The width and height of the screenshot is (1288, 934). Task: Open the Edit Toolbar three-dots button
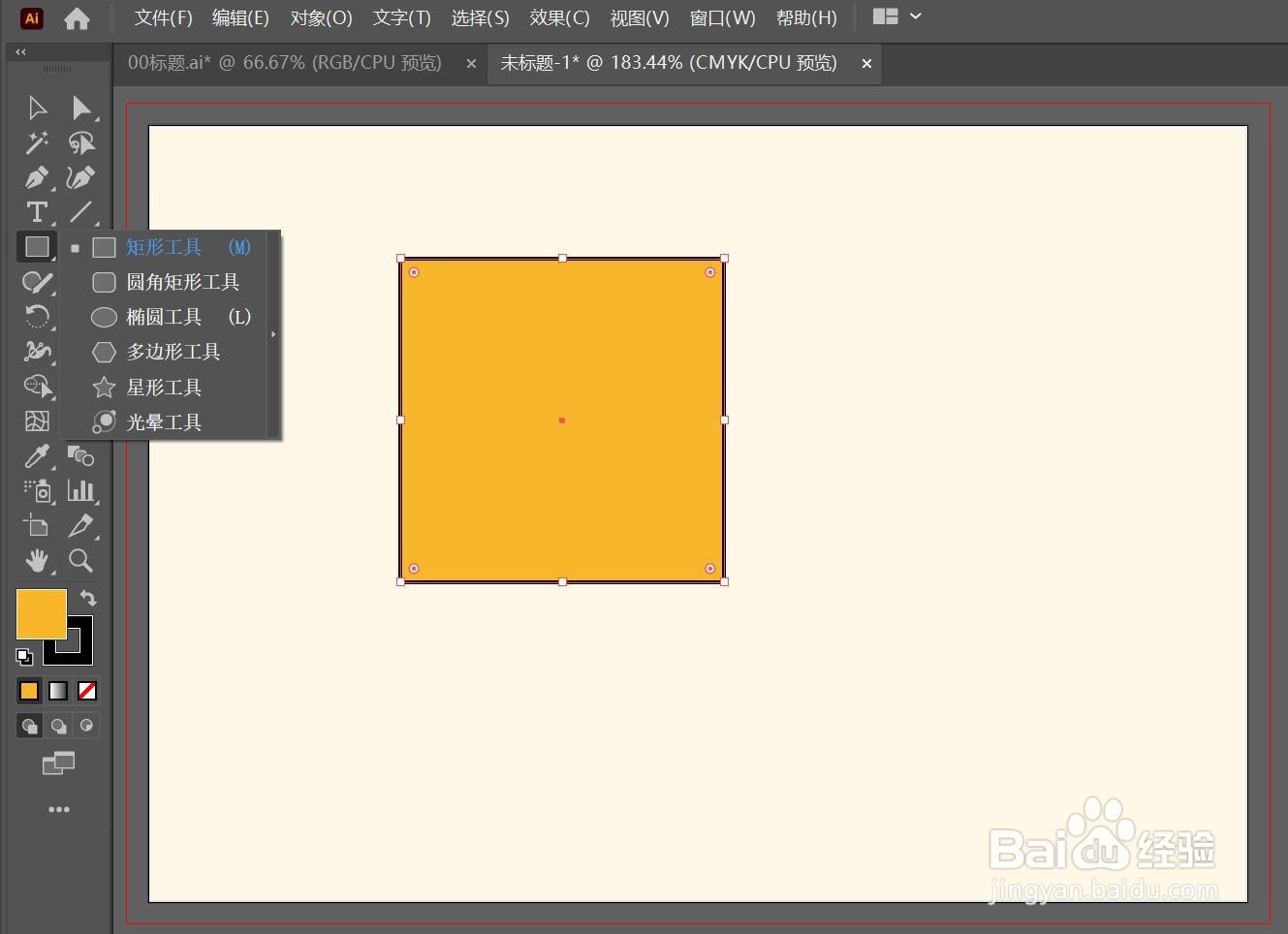coord(58,809)
